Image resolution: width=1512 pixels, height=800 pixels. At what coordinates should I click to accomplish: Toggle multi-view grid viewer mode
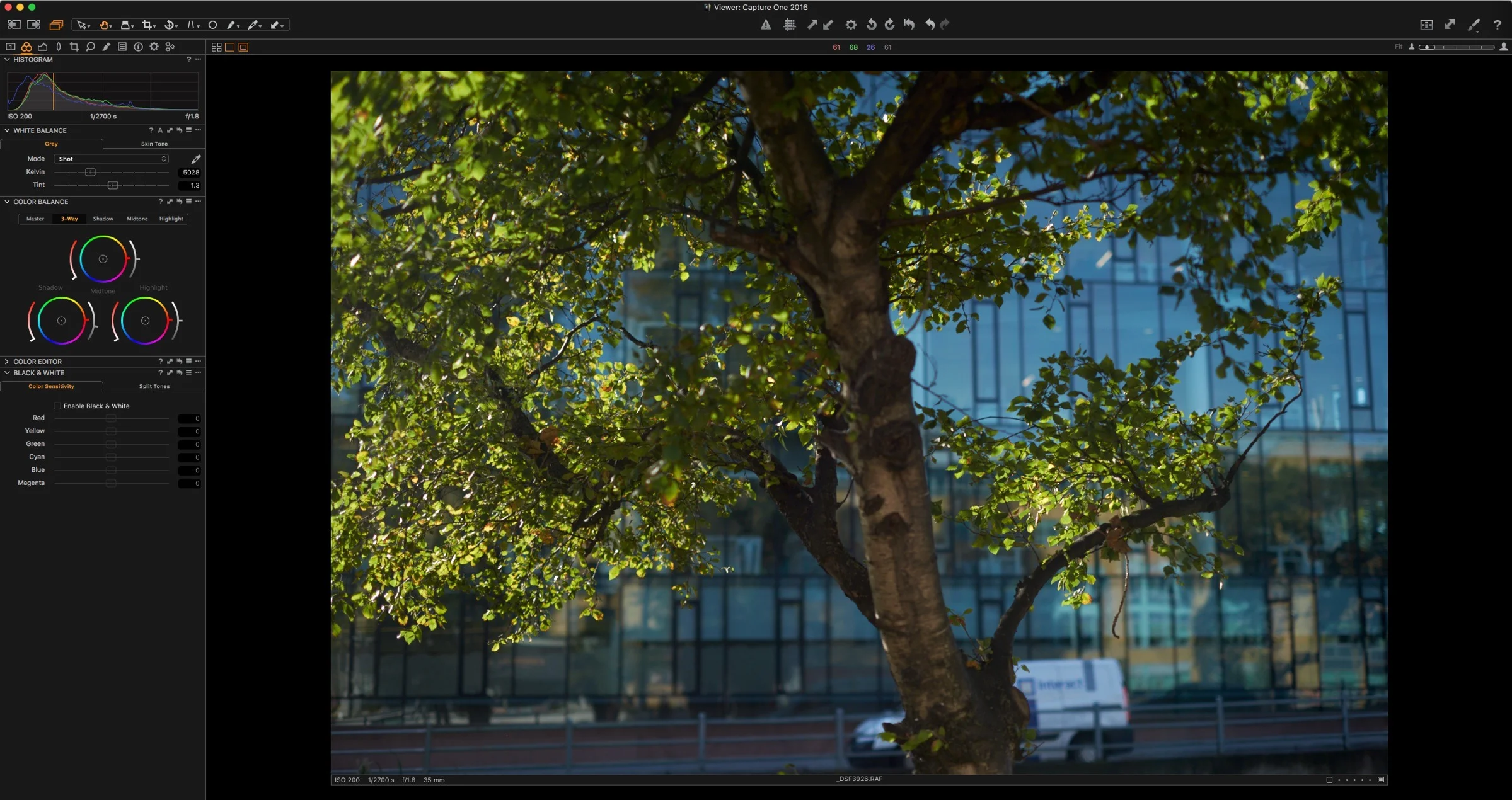(216, 47)
